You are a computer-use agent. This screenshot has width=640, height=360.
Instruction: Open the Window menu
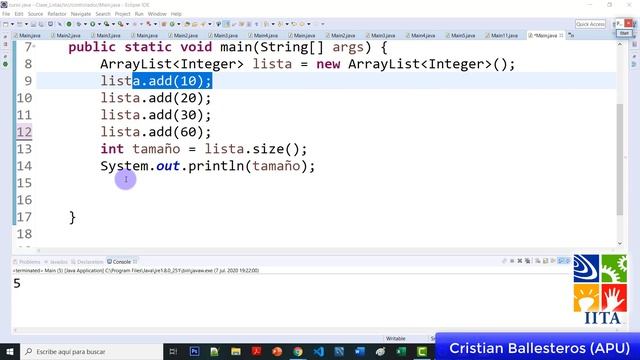(x=157, y=14)
